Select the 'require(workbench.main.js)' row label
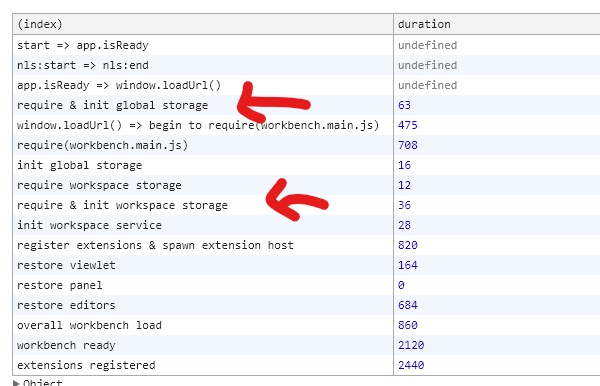This screenshot has width=600, height=386. (103, 145)
